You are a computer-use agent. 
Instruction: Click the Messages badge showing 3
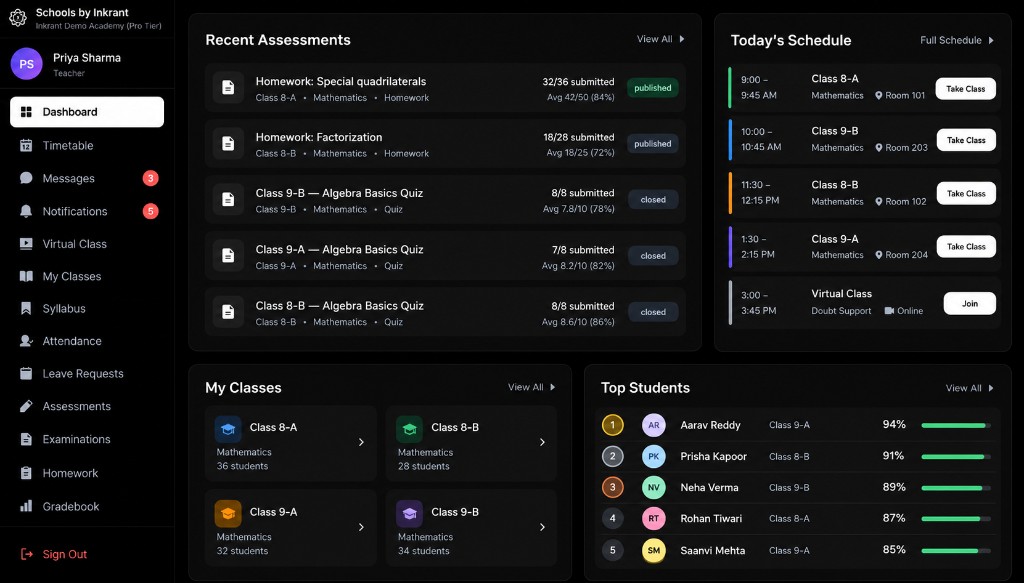point(151,178)
